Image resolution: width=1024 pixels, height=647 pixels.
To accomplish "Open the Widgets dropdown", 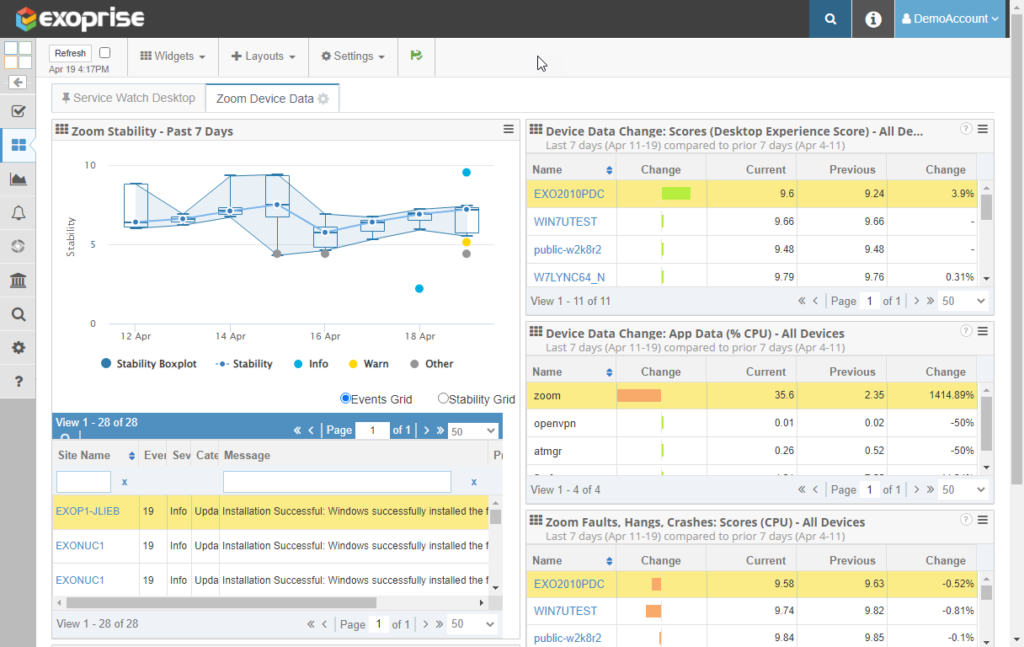I will pyautogui.click(x=172, y=56).
